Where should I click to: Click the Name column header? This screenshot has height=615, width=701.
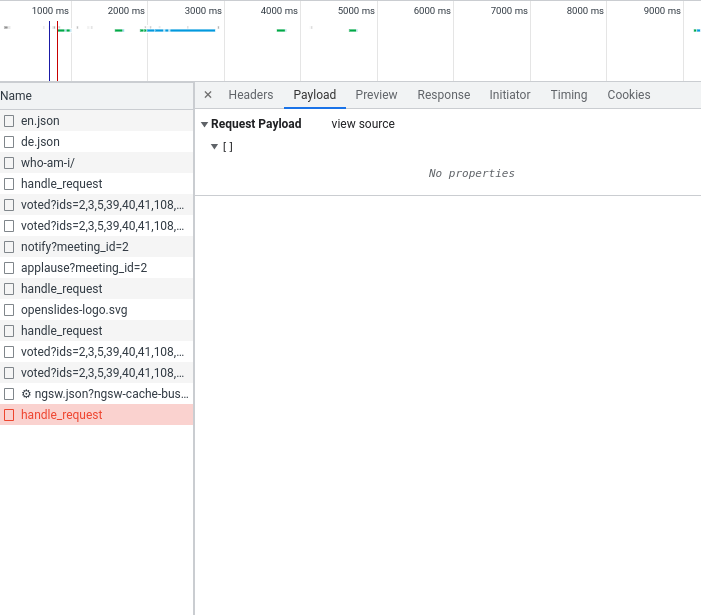click(97, 96)
